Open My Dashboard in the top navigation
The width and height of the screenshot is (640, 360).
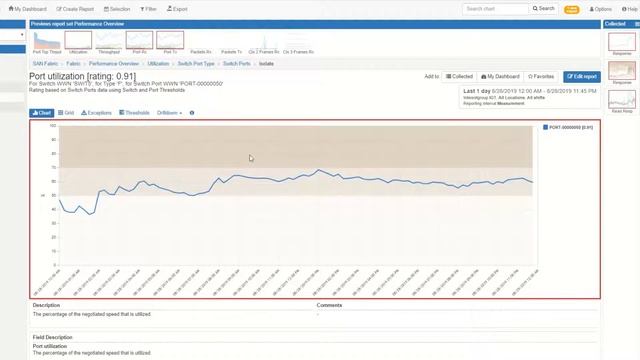pos(27,9)
